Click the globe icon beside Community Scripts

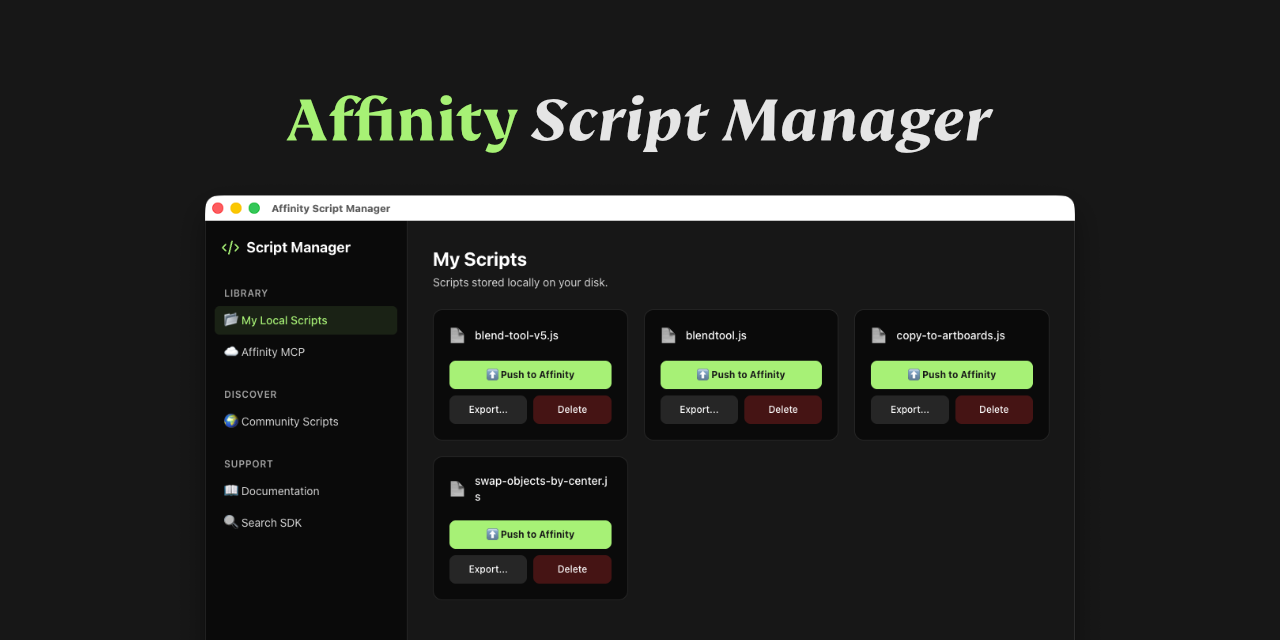click(x=231, y=421)
